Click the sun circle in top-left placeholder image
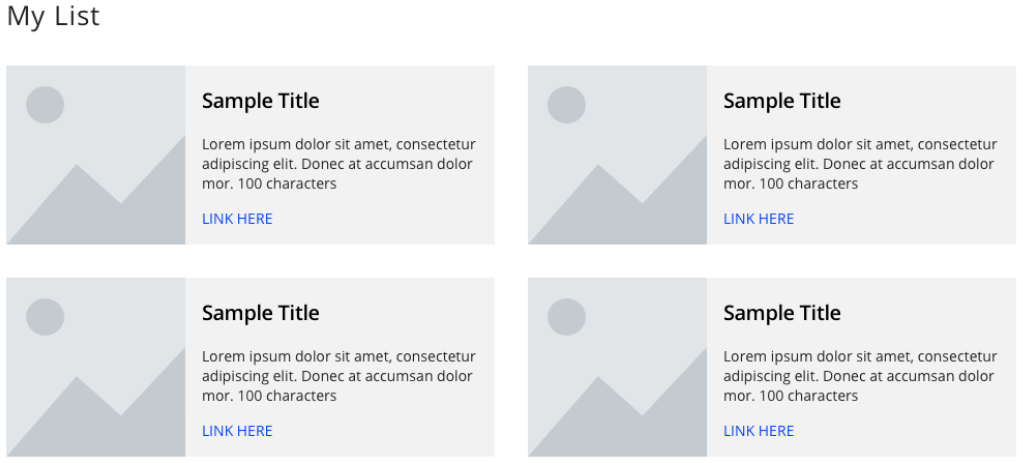Image resolution: width=1023 pixels, height=463 pixels. click(45, 104)
